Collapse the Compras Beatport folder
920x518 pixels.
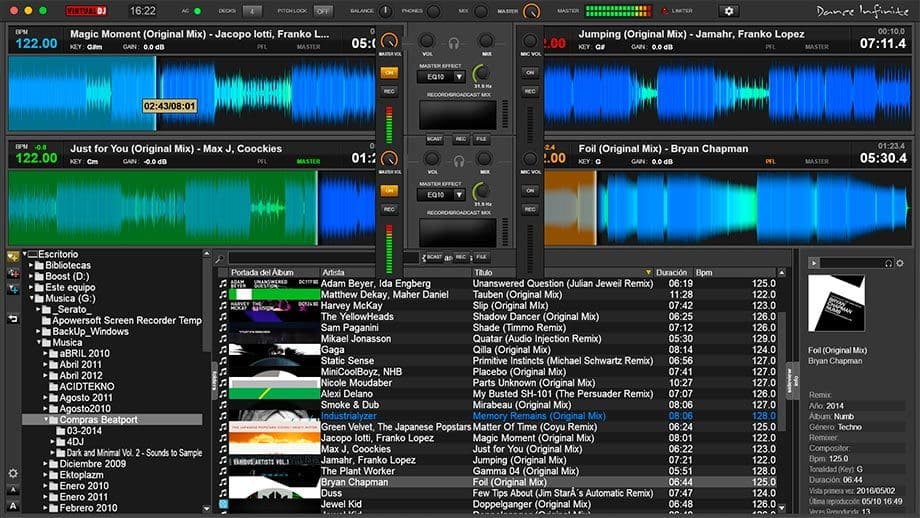pyautogui.click(x=46, y=419)
